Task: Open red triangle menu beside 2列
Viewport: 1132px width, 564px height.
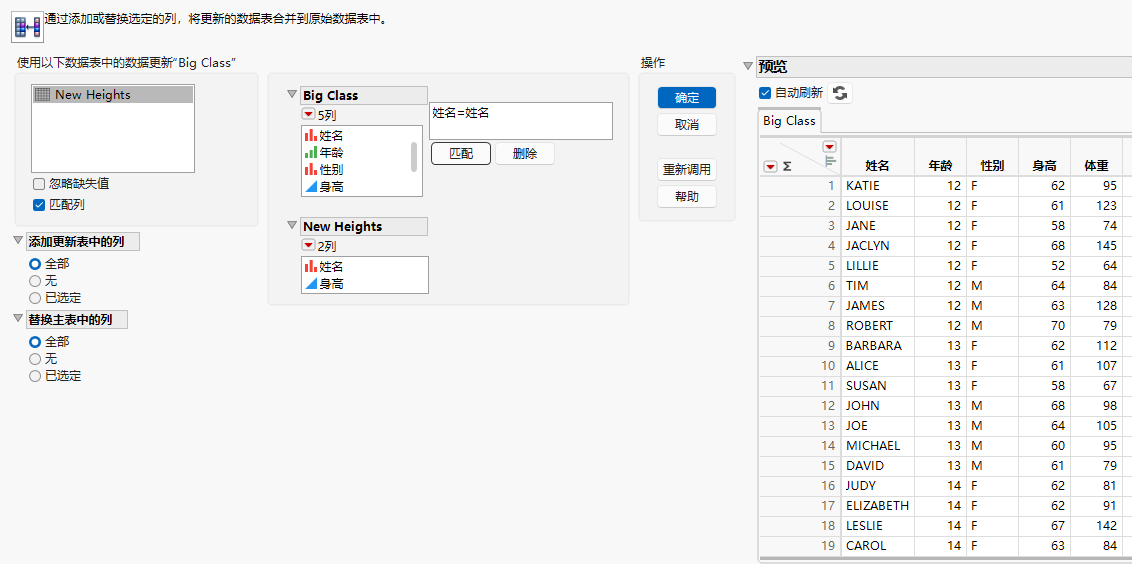Action: click(309, 246)
